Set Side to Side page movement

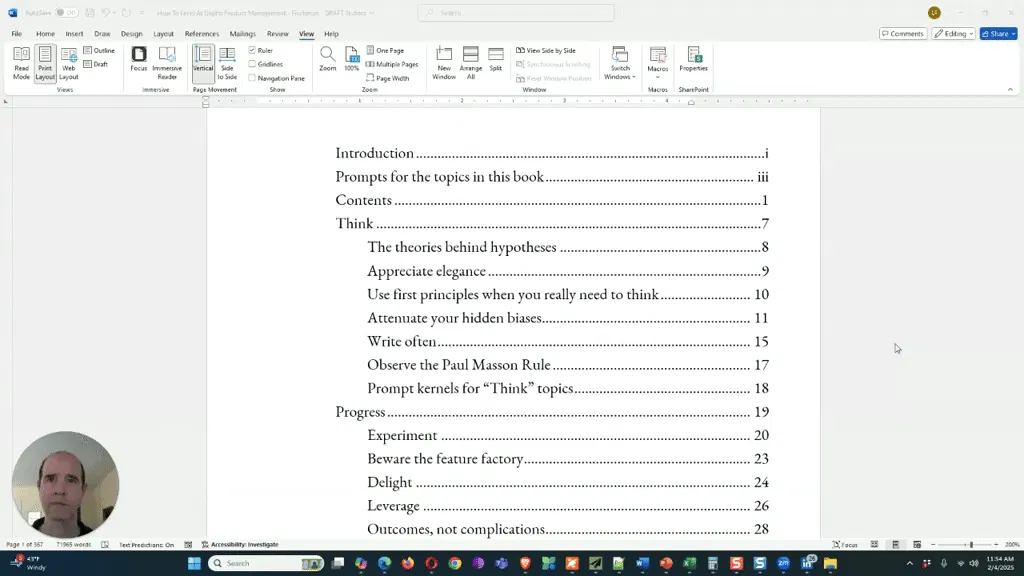coord(227,63)
